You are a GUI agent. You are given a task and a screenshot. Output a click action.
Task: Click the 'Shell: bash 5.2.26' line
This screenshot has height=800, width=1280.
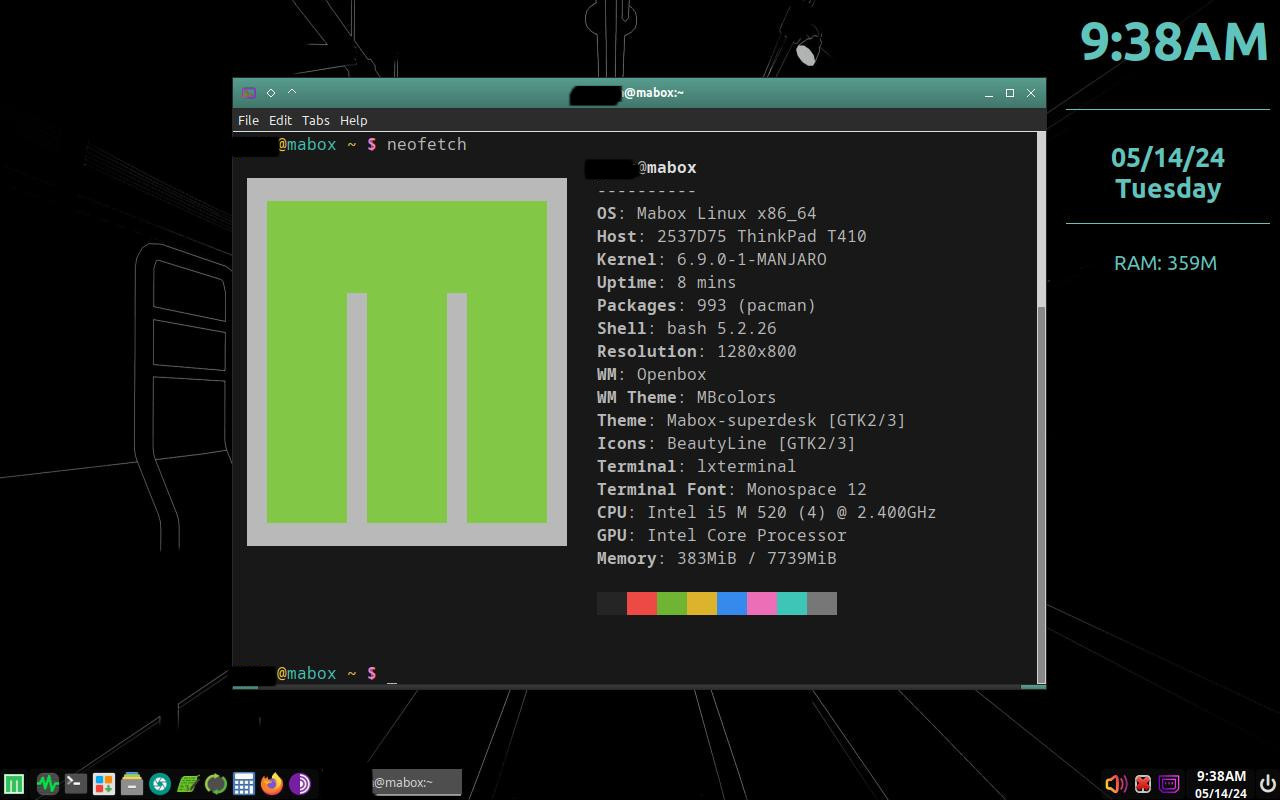tap(686, 328)
